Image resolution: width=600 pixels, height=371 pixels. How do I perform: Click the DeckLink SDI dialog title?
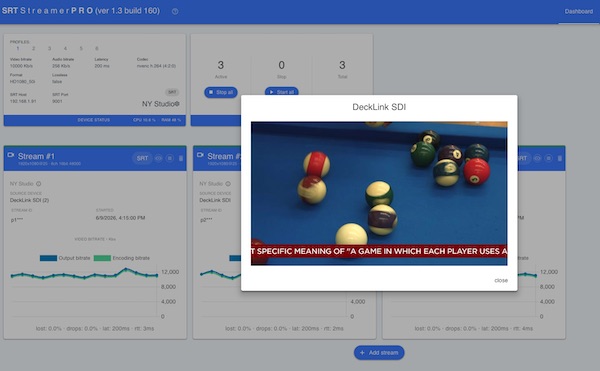click(x=379, y=107)
